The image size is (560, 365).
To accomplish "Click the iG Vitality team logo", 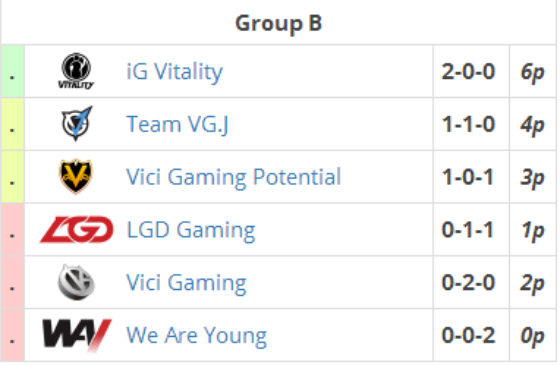I will click(76, 71).
